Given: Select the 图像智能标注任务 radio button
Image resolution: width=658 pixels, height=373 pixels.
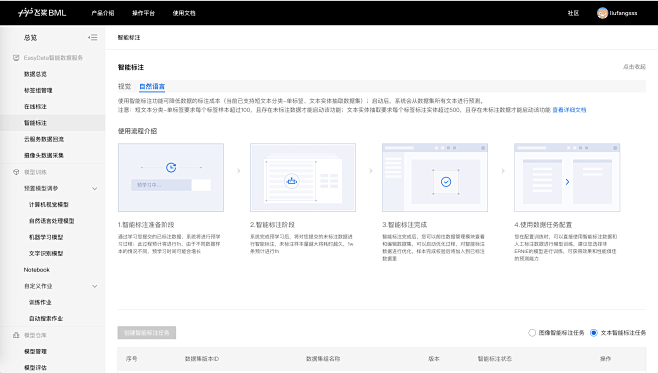Looking at the screenshot, I should [532, 333].
